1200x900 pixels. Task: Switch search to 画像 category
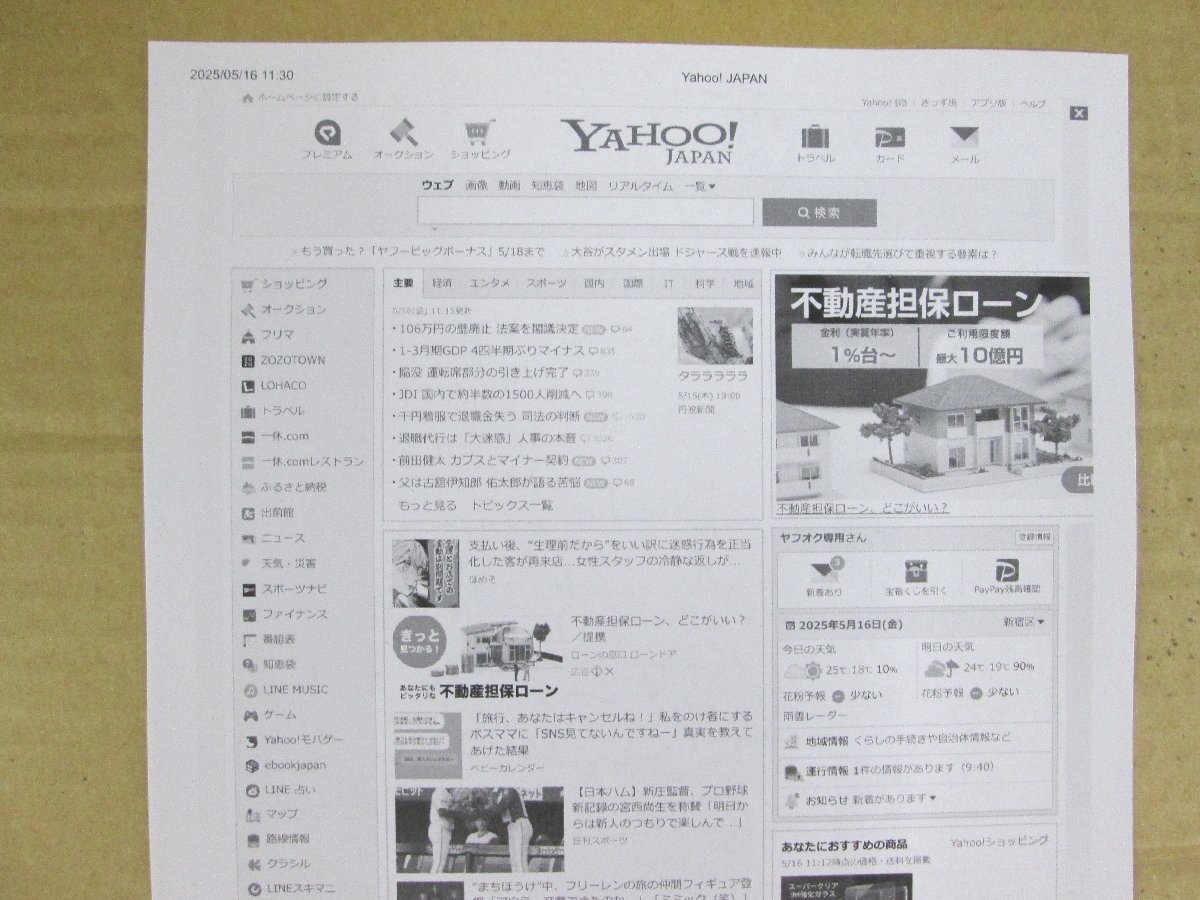point(476,185)
